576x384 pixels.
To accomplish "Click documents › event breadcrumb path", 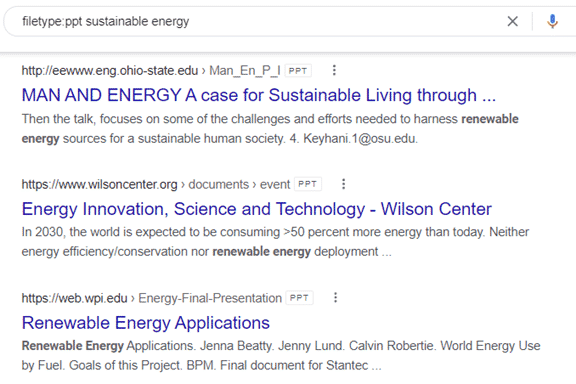I will pos(239,184).
